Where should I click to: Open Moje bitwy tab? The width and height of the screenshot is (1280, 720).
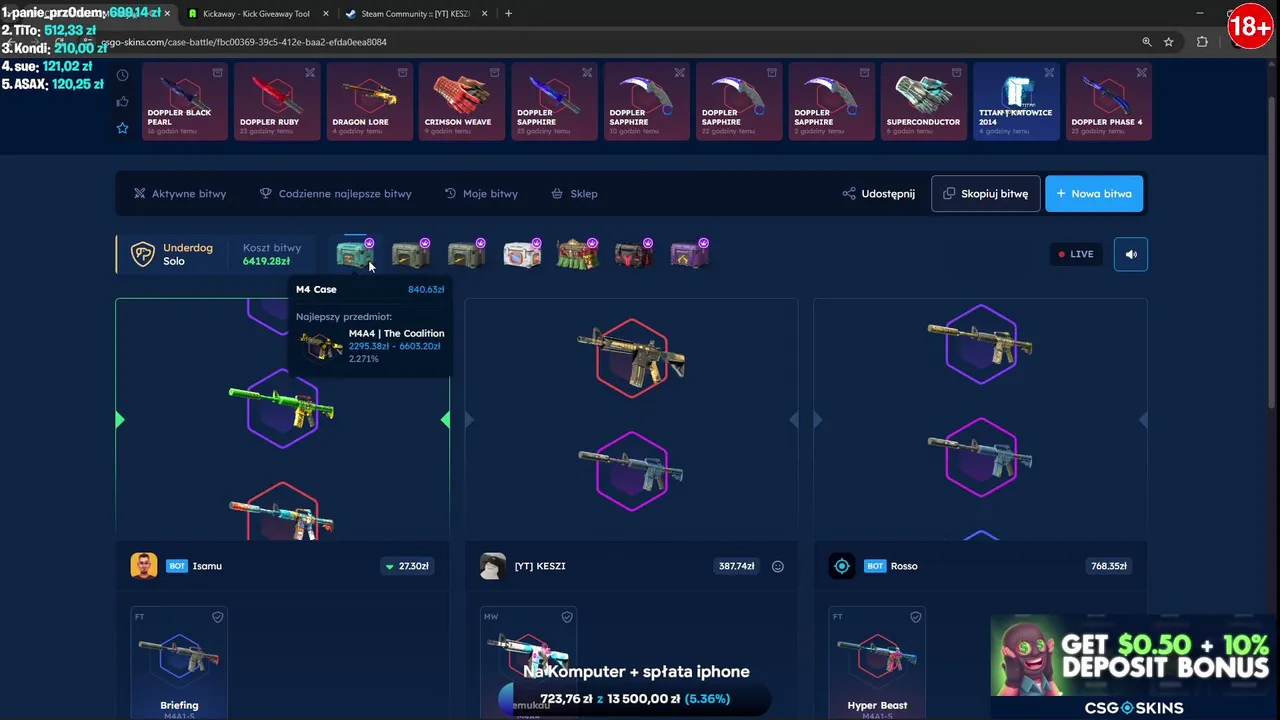click(481, 193)
